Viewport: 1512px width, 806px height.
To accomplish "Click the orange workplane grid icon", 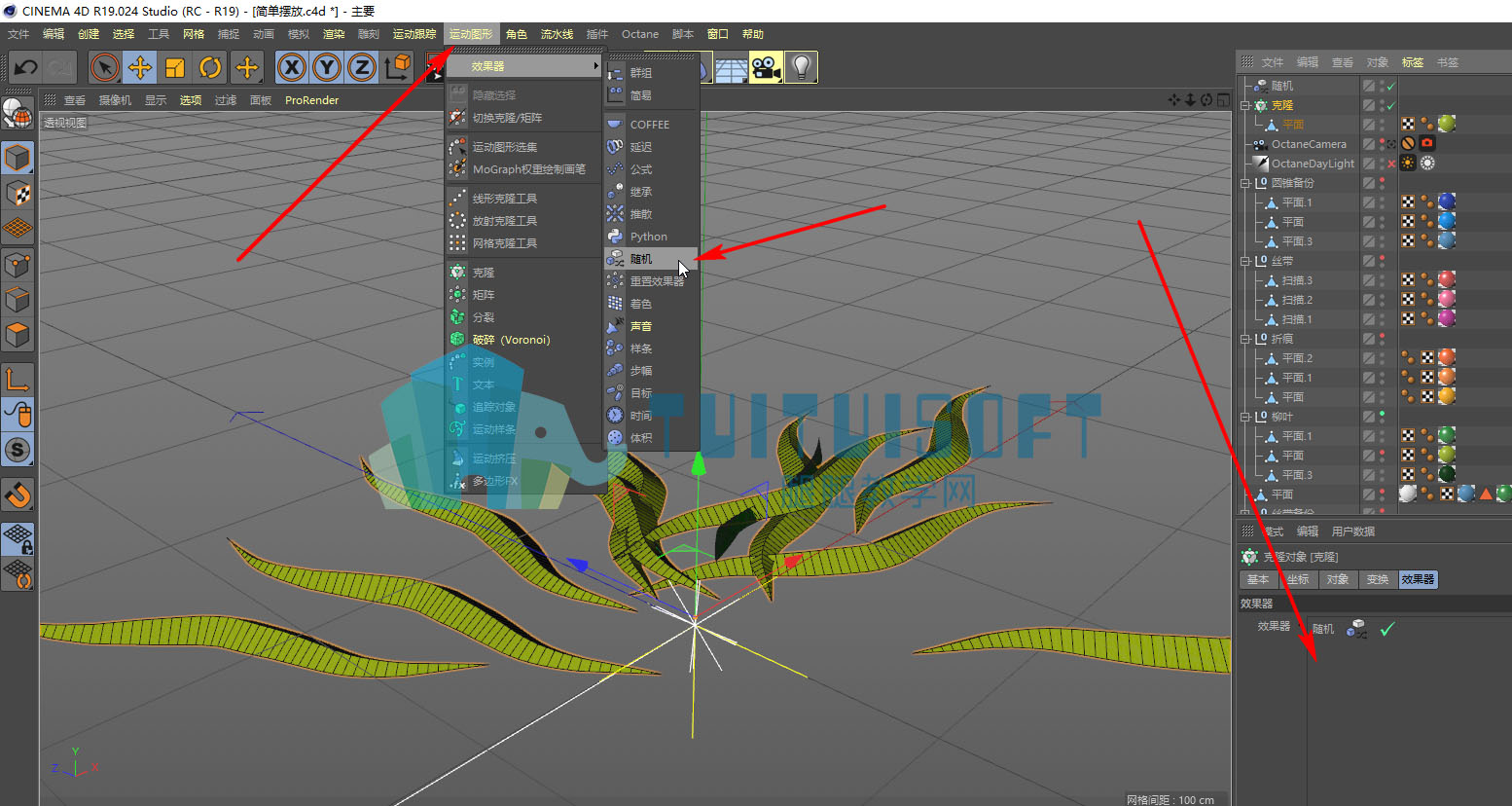I will point(18,229).
